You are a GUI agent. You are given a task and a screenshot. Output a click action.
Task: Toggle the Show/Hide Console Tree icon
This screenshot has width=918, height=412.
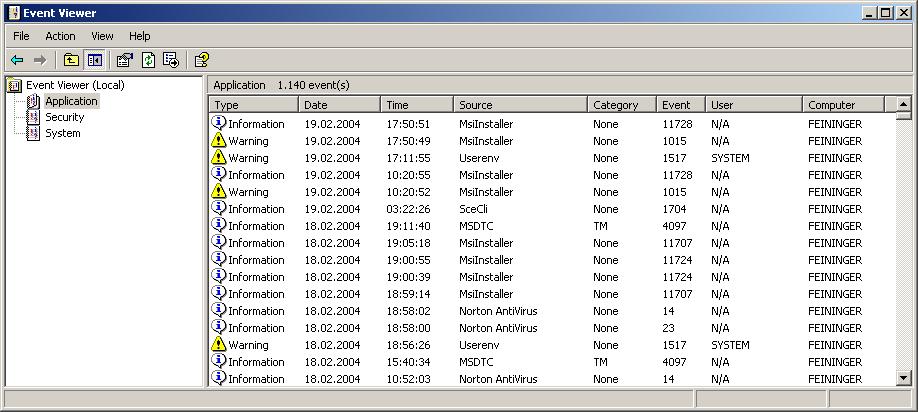click(94, 60)
